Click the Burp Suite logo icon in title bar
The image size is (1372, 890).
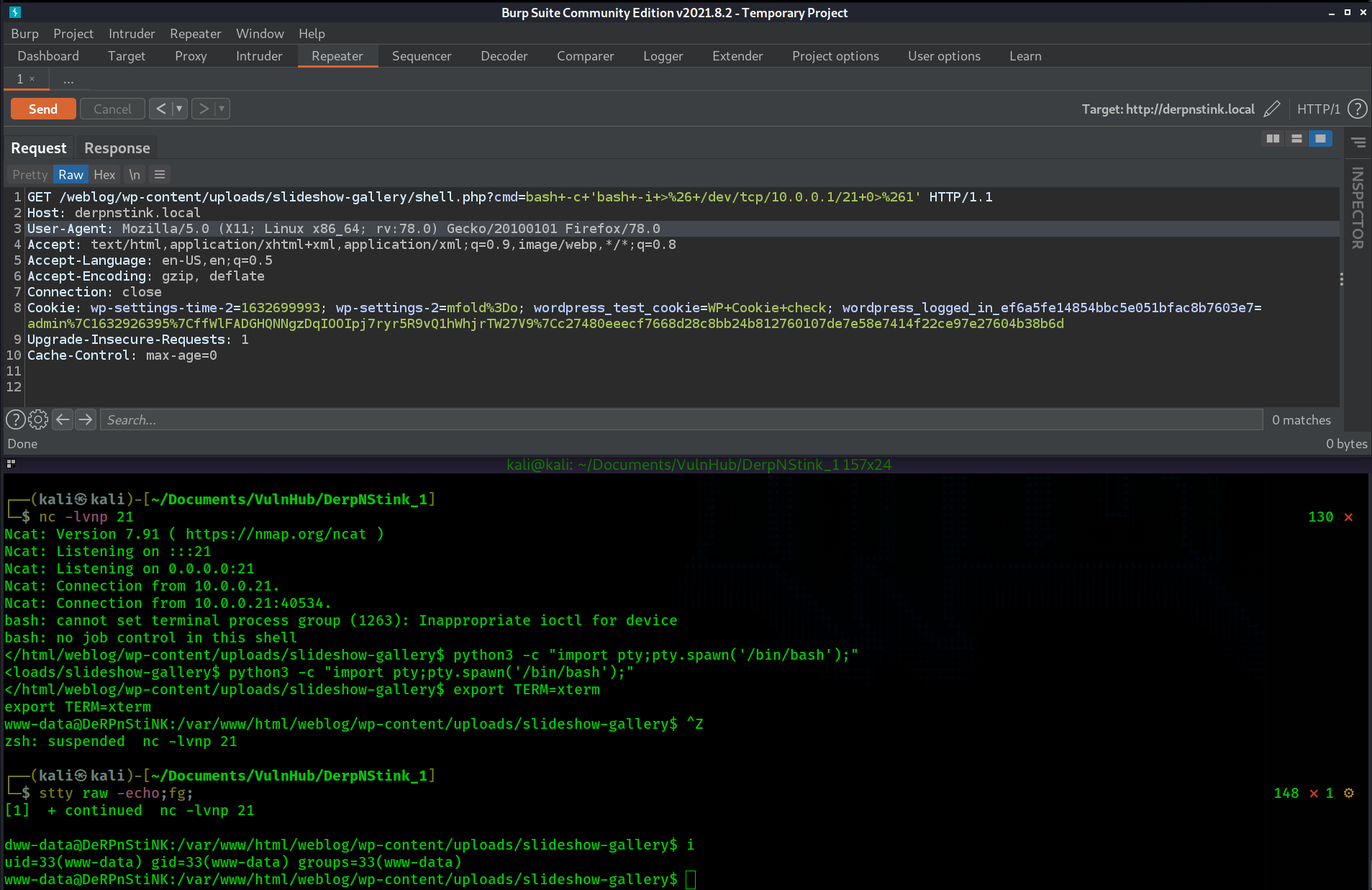[x=15, y=12]
